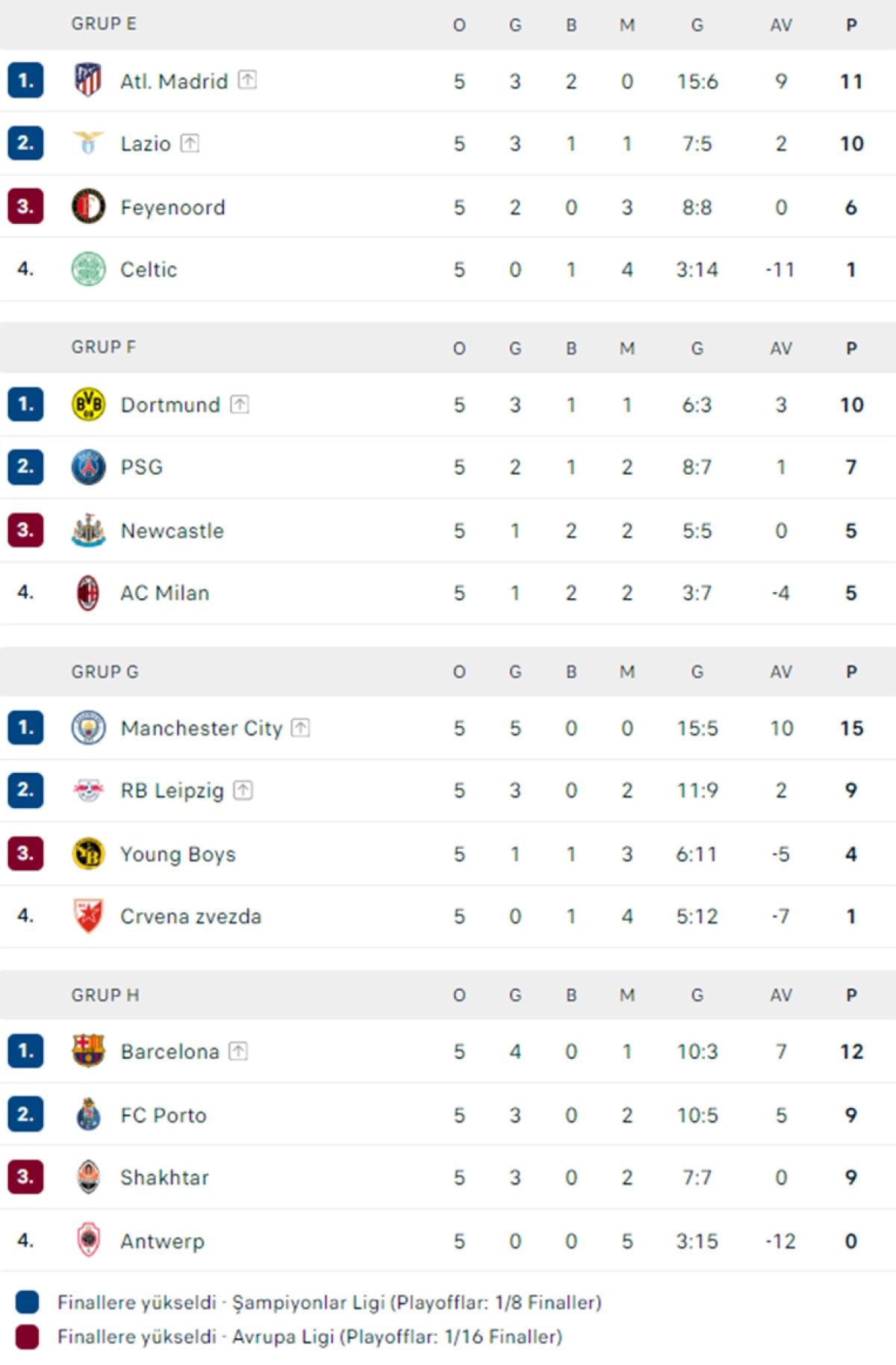Click the Celtic club badge

[88, 269]
